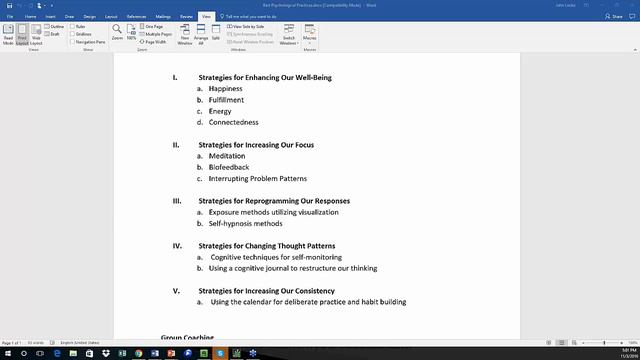Click the zoom out minus button

583,343
